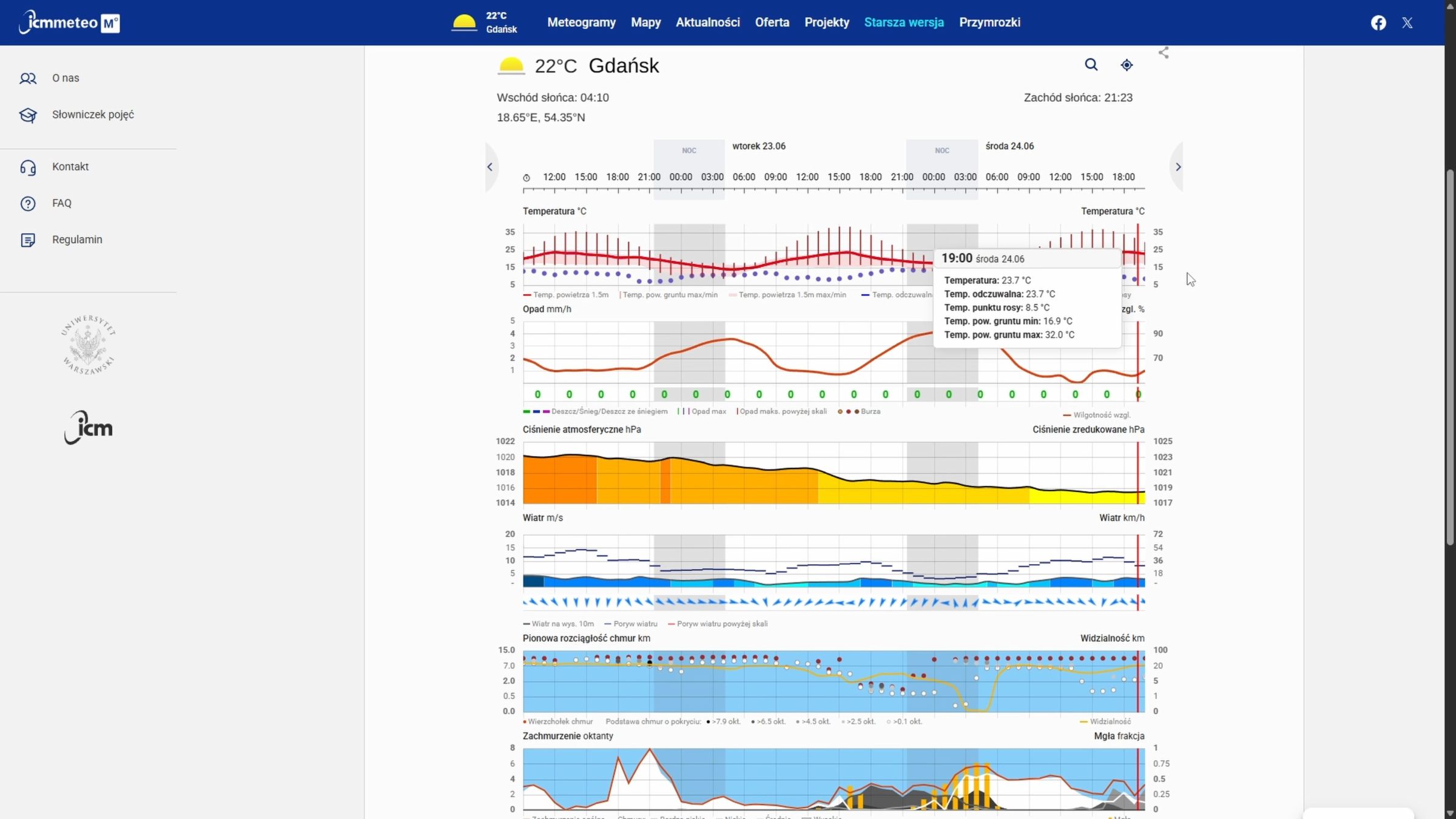Click the search magnifier icon
The width and height of the screenshot is (1456, 819).
pos(1091,65)
